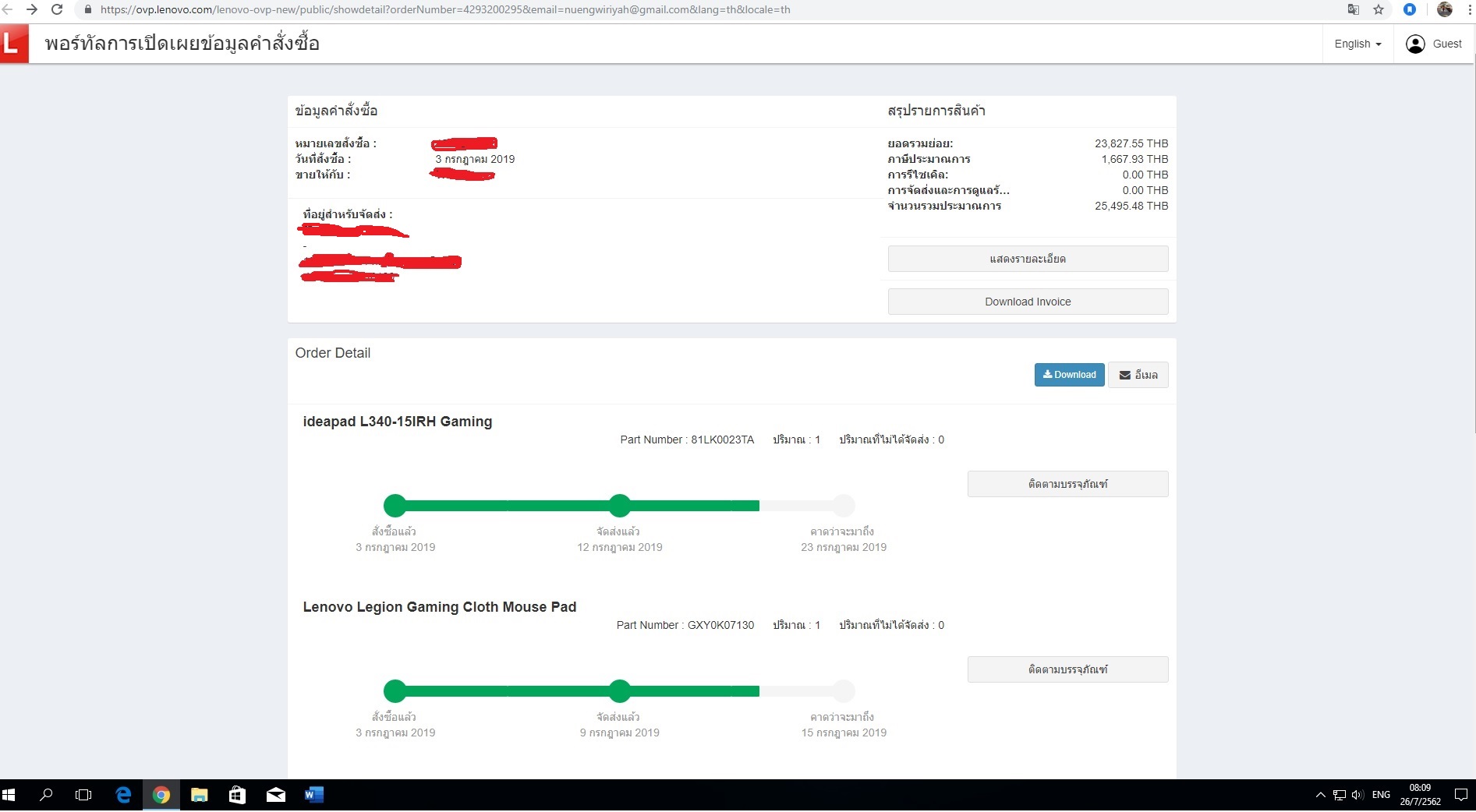1476x812 pixels.
Task: Click the browser address bar URL
Action: pyautogui.click(x=445, y=9)
